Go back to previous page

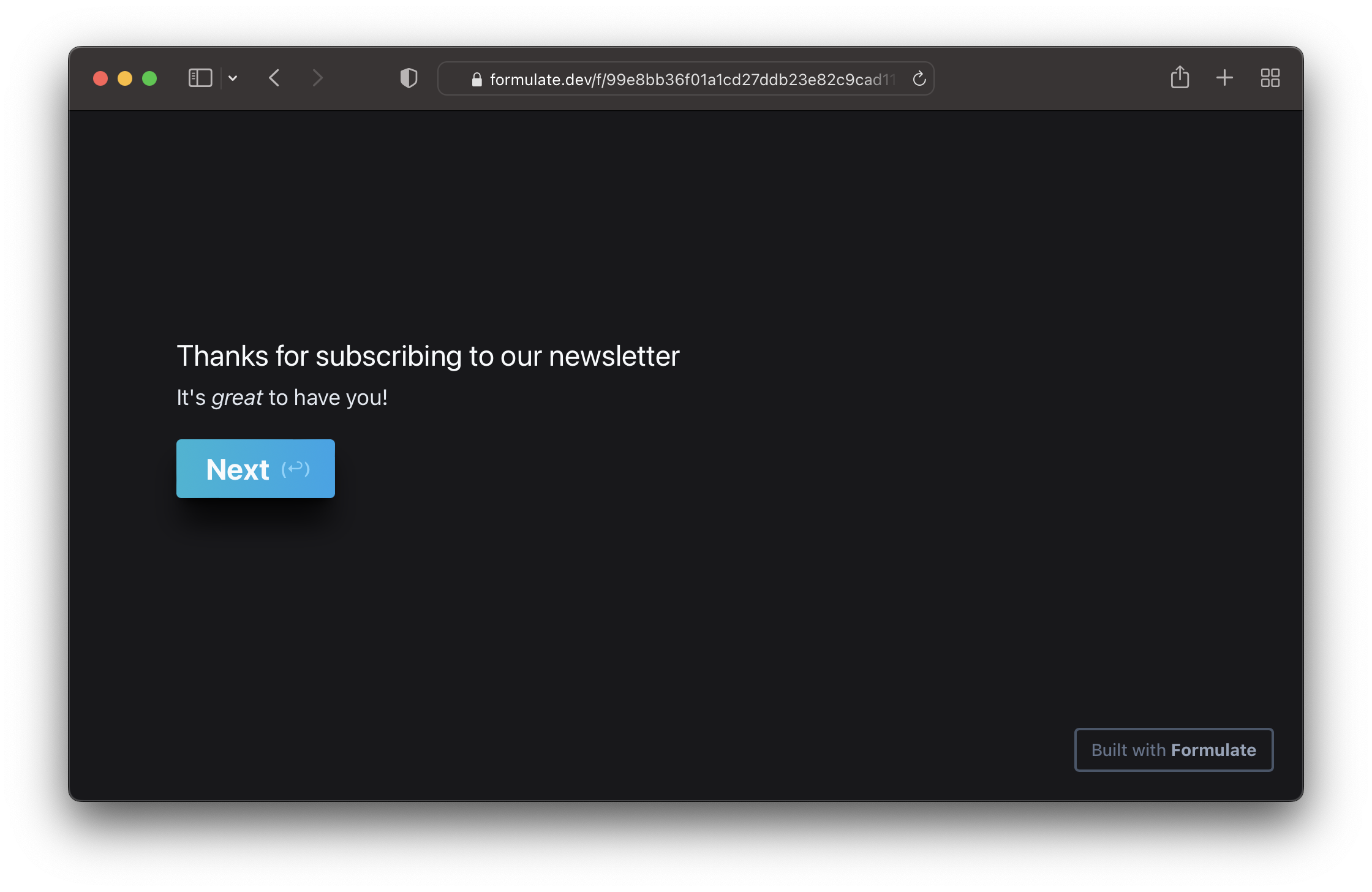click(274, 78)
